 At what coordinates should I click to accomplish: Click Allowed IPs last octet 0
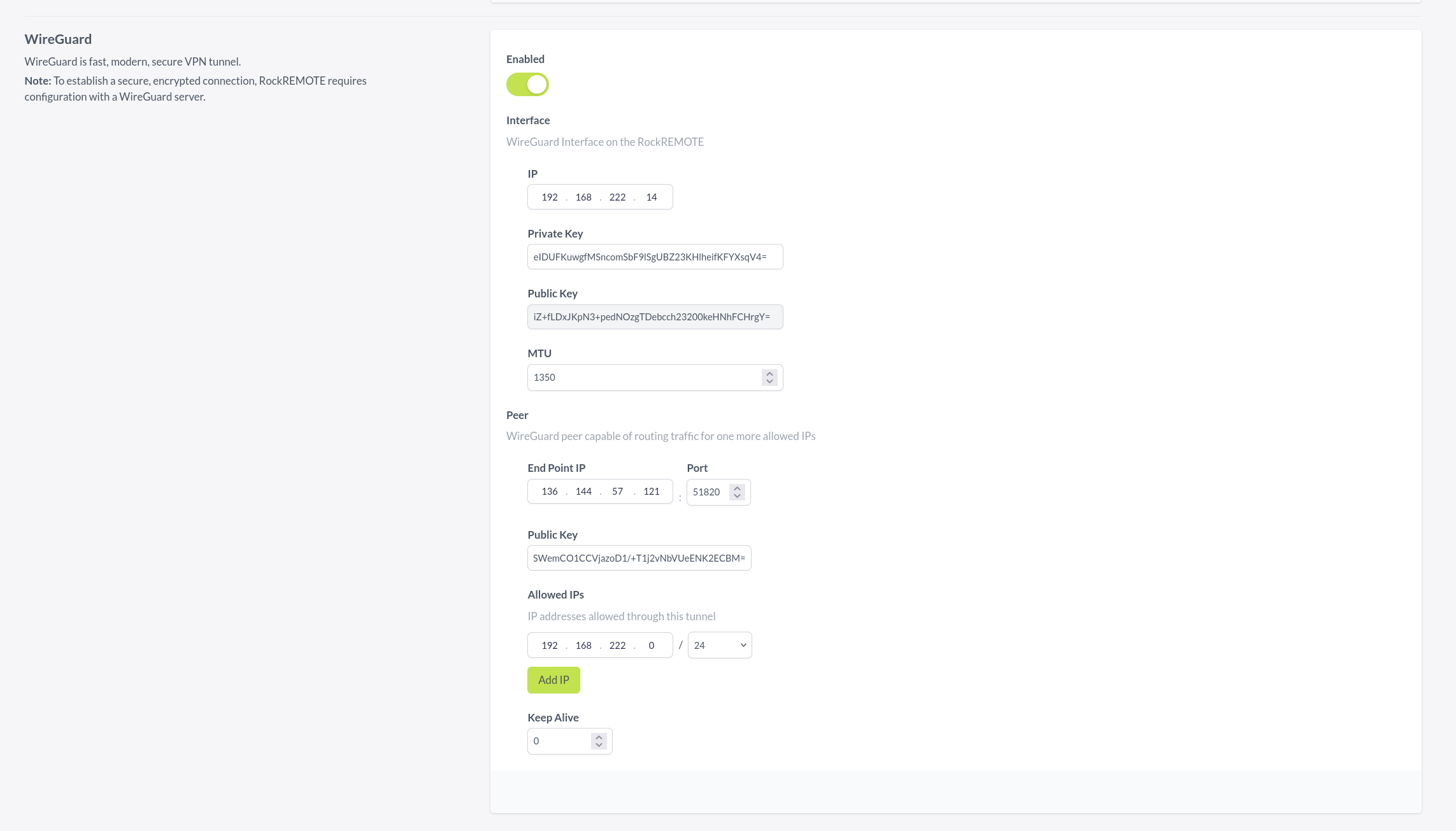pyautogui.click(x=652, y=646)
